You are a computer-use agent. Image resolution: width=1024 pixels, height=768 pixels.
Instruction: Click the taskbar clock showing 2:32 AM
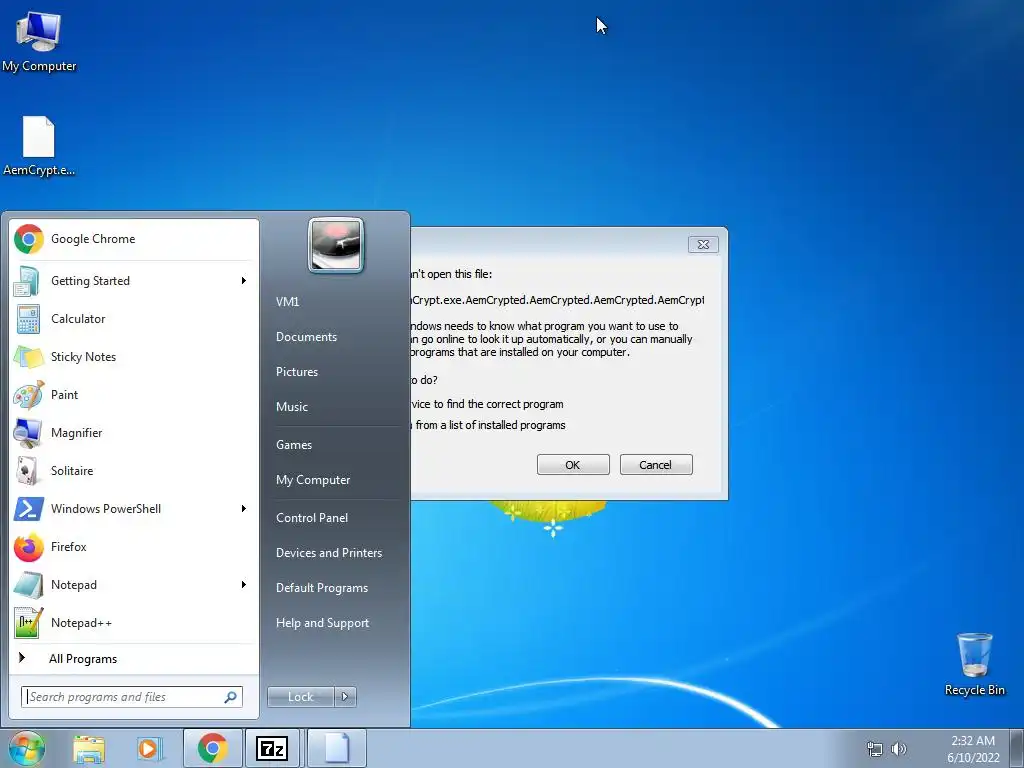pos(973,749)
